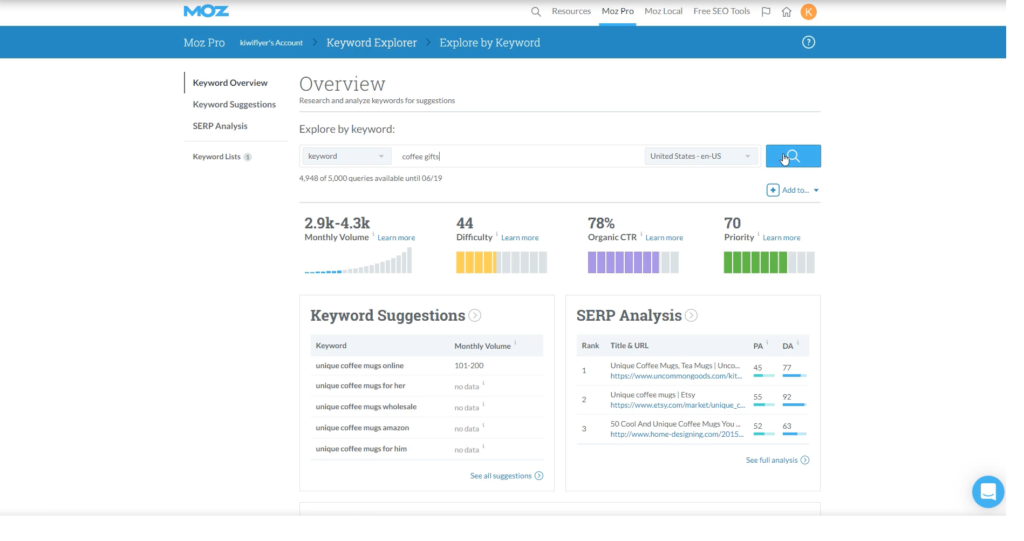Click Learn more beside Monthly Volume
The image size is (1024, 541).
[396, 238]
